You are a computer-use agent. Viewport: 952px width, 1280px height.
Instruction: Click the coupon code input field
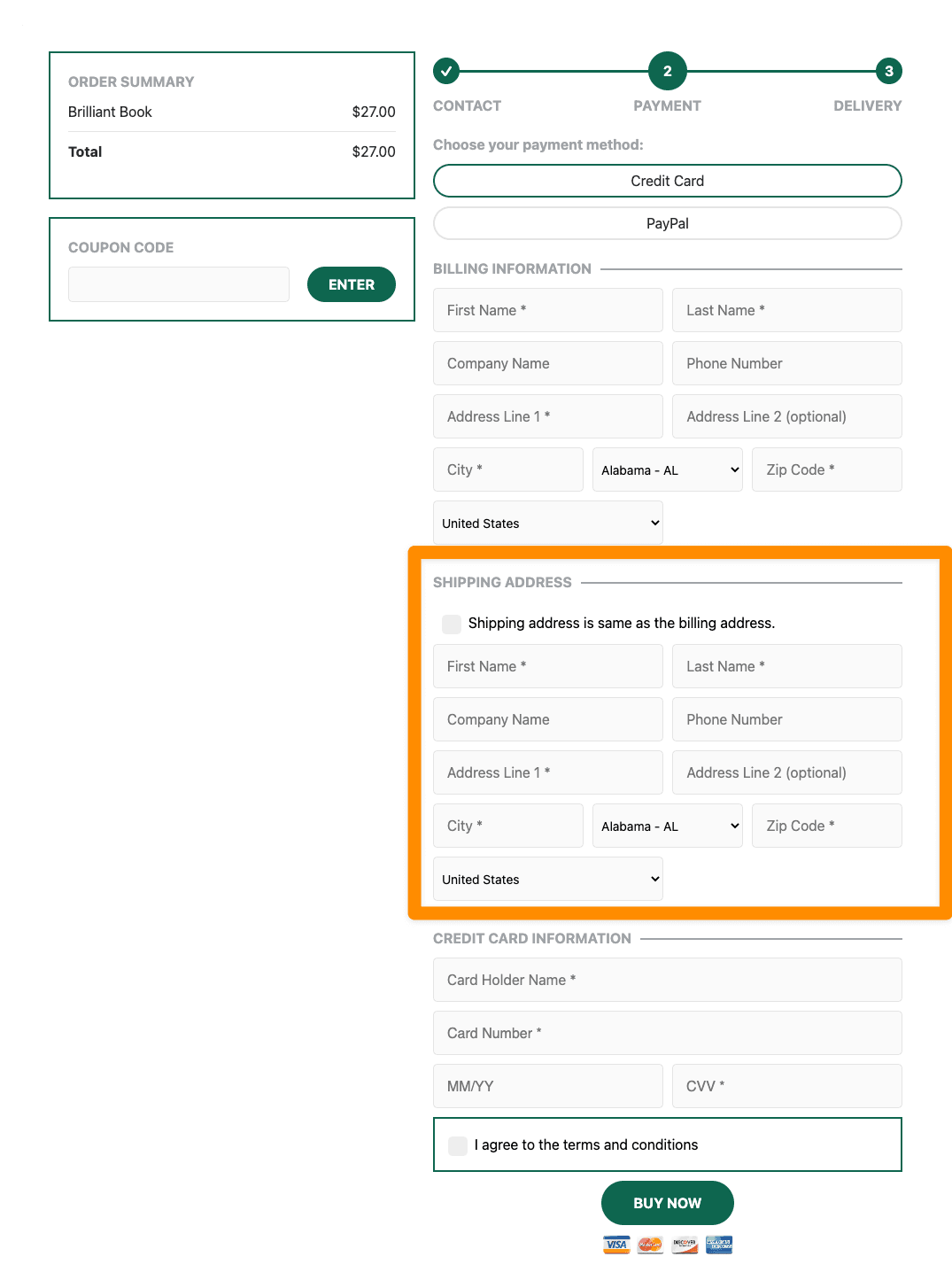tap(178, 284)
